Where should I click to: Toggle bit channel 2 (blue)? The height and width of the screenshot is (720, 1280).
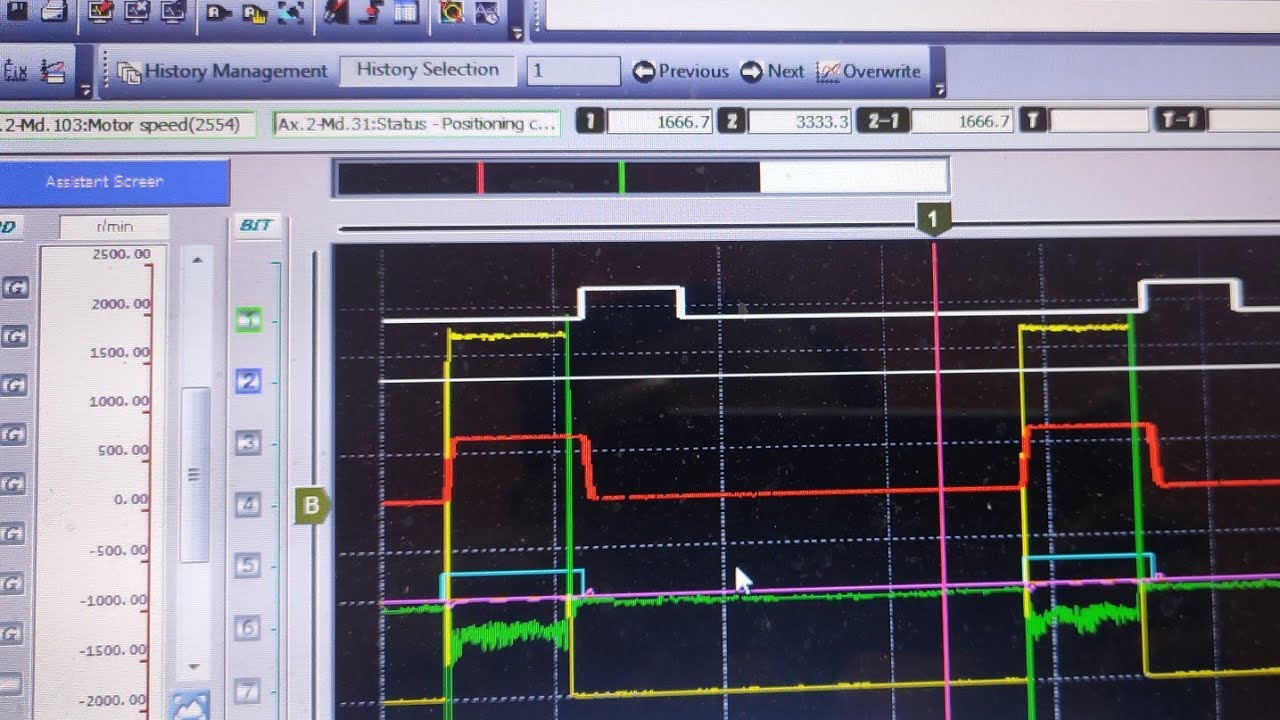pos(248,381)
